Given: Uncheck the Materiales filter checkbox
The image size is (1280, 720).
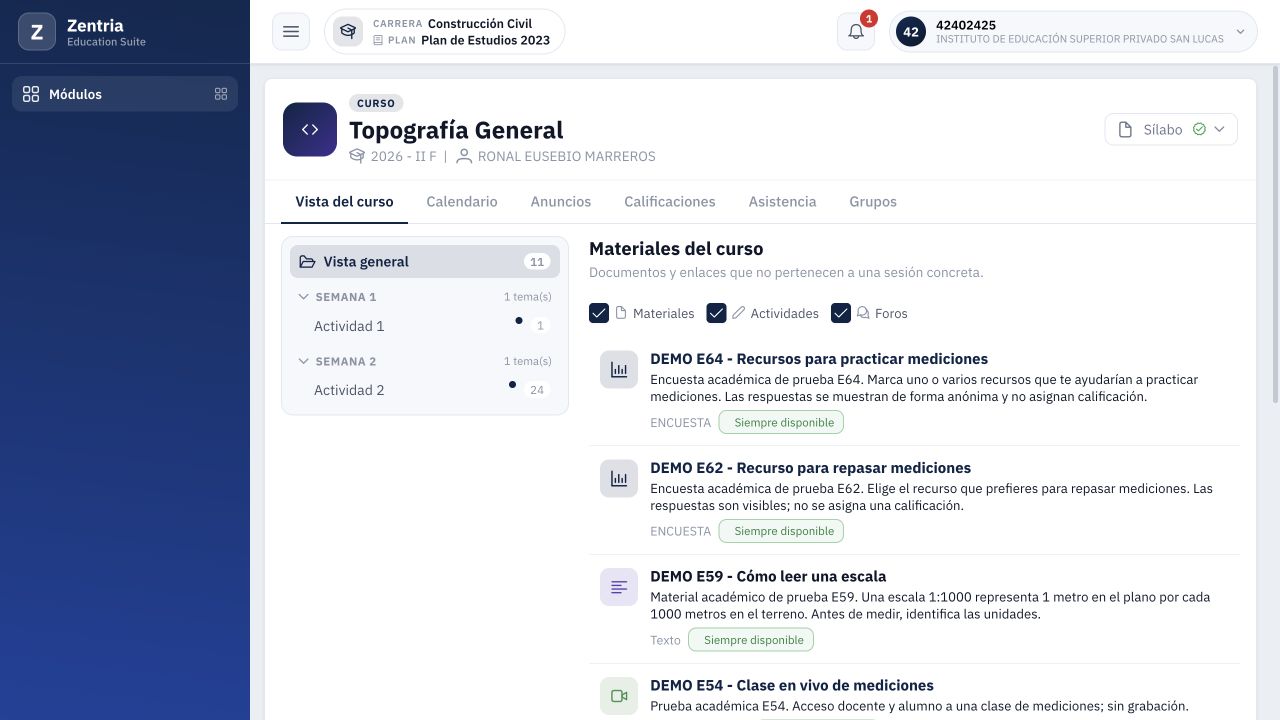Looking at the screenshot, I should [x=599, y=313].
